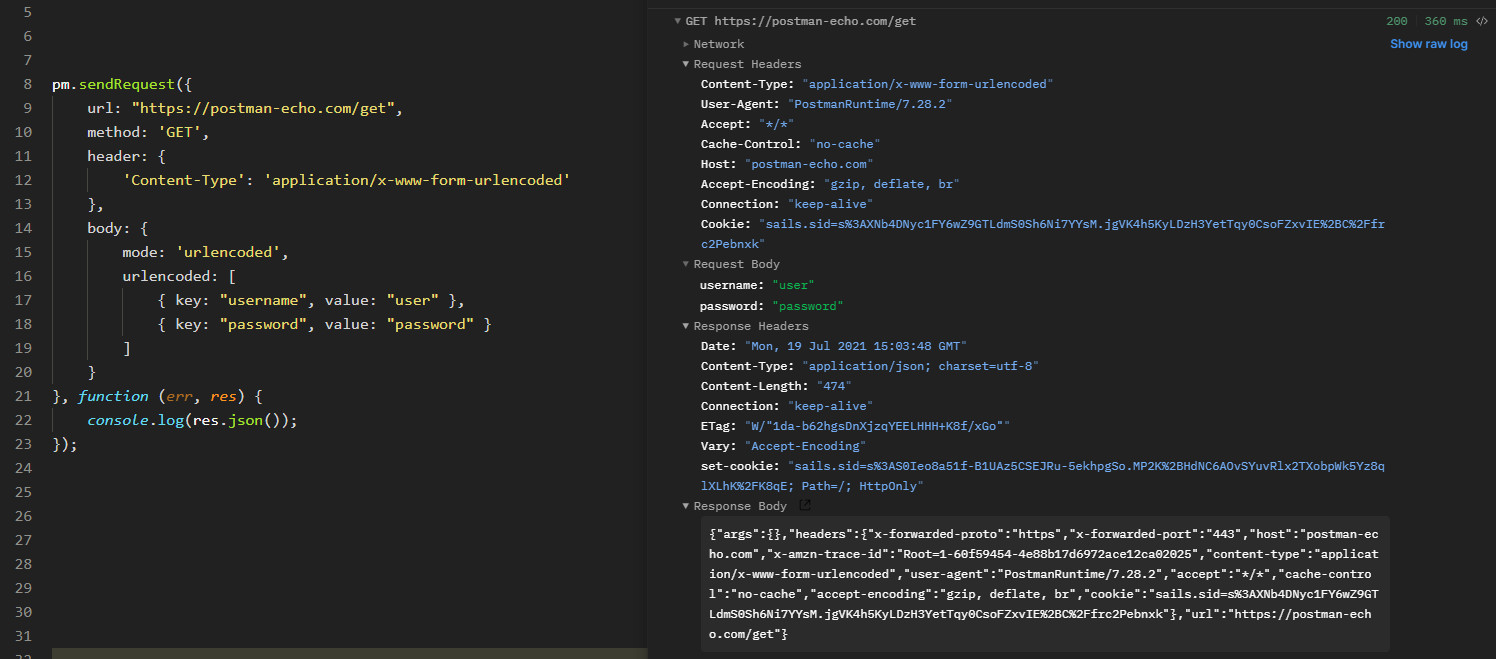The height and width of the screenshot is (659, 1496).
Task: Collapse the Request Headers section
Action: point(685,63)
